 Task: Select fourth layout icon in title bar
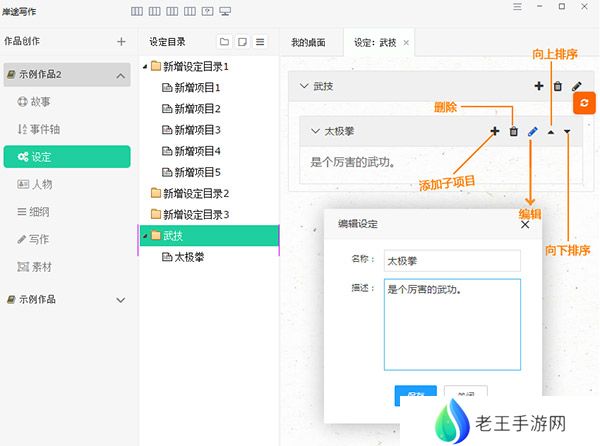(x=189, y=11)
